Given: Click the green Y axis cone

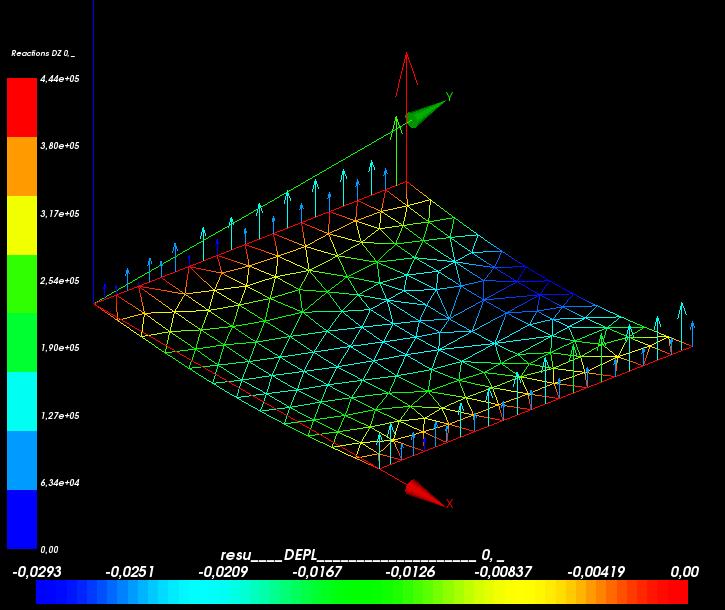Looking at the screenshot, I should tap(427, 113).
